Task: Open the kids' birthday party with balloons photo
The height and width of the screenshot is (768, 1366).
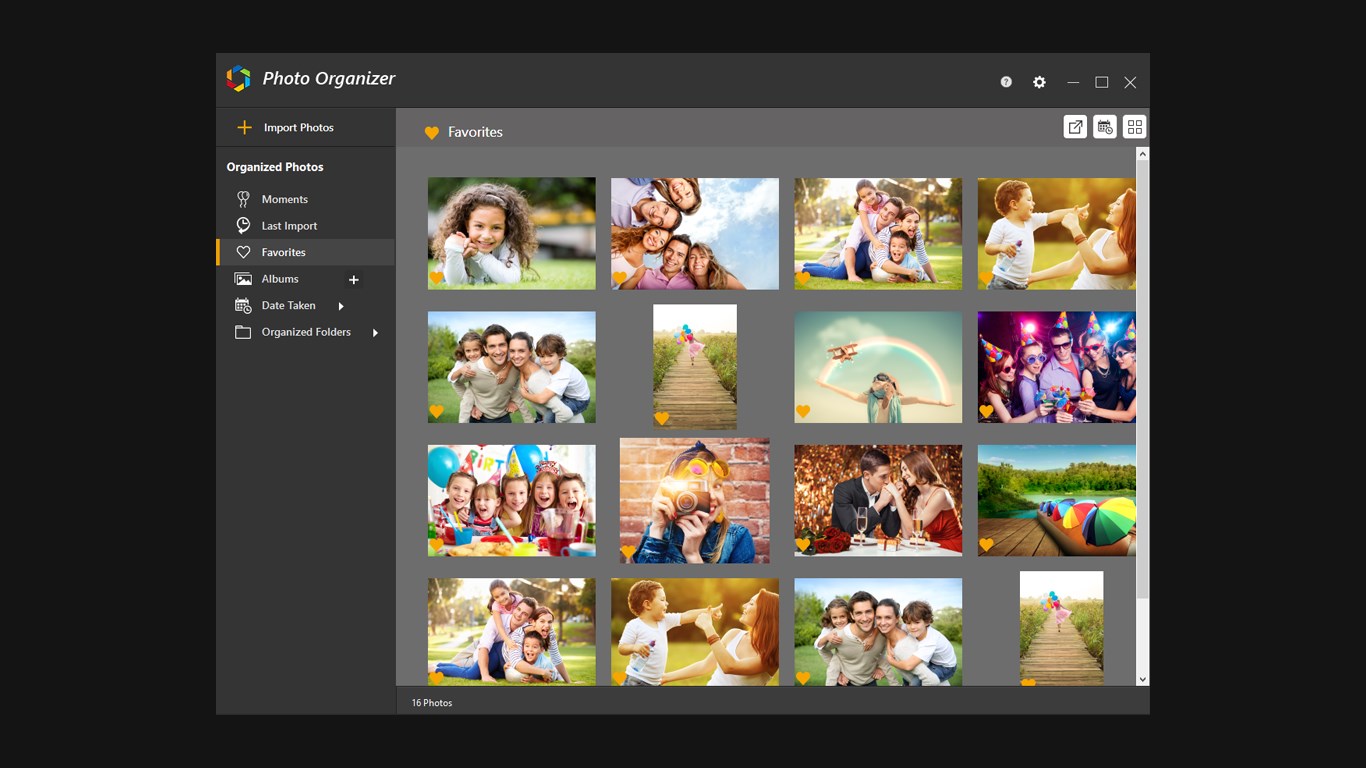Action: tap(512, 501)
